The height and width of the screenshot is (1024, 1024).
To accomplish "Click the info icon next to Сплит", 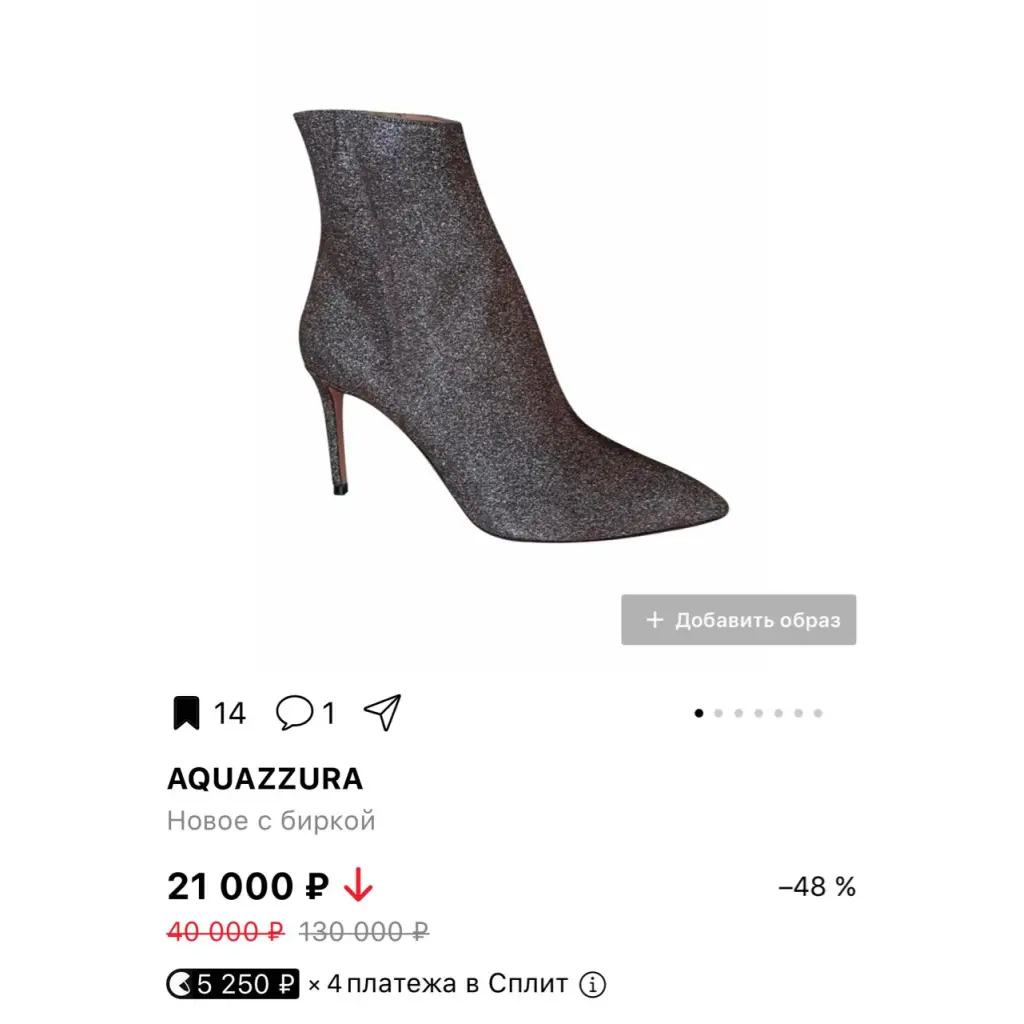I will pyautogui.click(x=592, y=984).
